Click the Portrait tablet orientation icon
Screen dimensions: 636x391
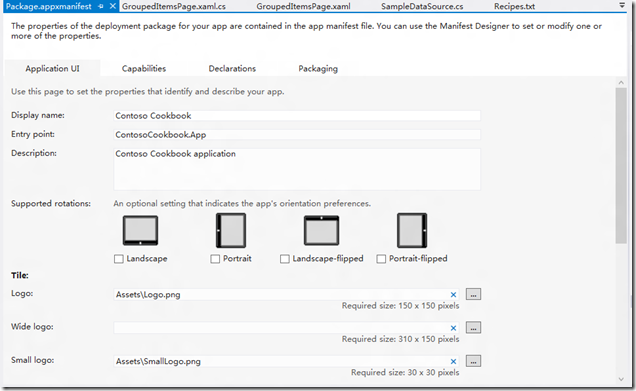[231, 230]
